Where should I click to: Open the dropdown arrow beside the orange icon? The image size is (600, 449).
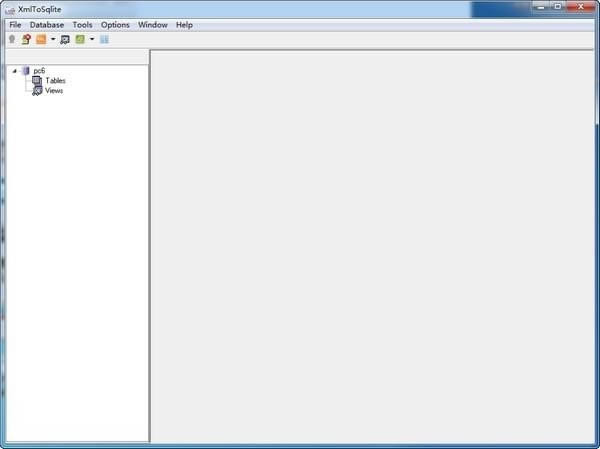tap(53, 39)
